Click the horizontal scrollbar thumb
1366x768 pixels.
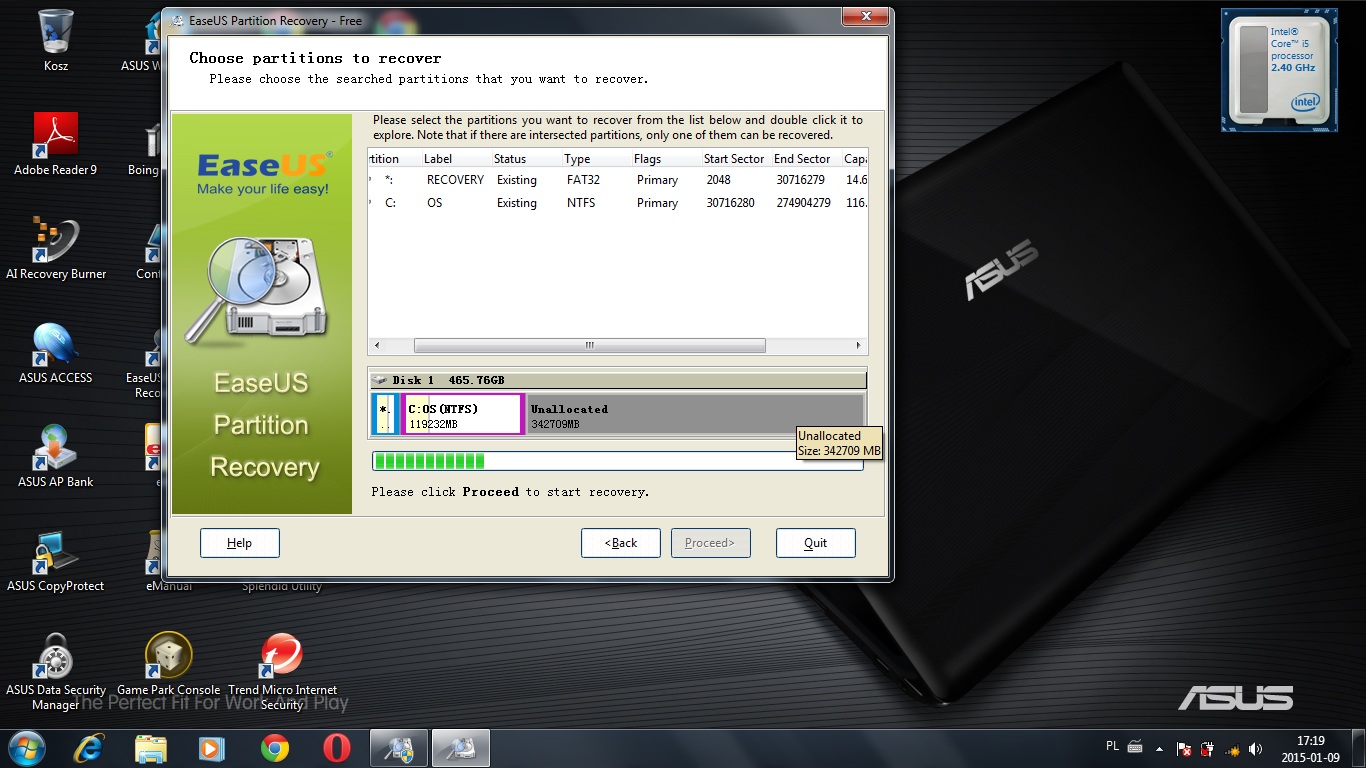590,346
